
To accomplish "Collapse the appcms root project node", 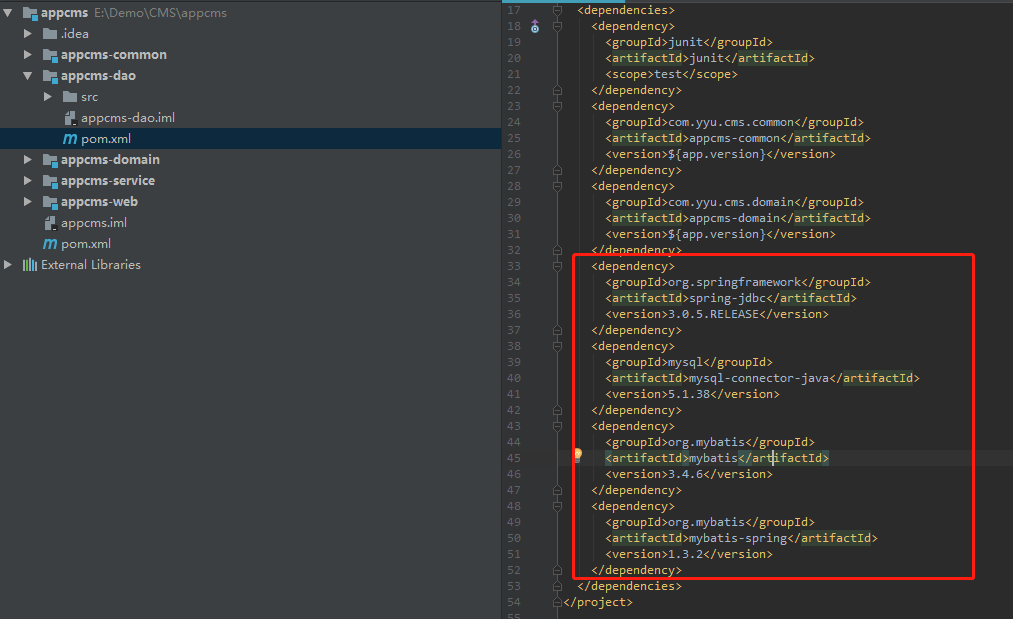I will pos(8,13).
